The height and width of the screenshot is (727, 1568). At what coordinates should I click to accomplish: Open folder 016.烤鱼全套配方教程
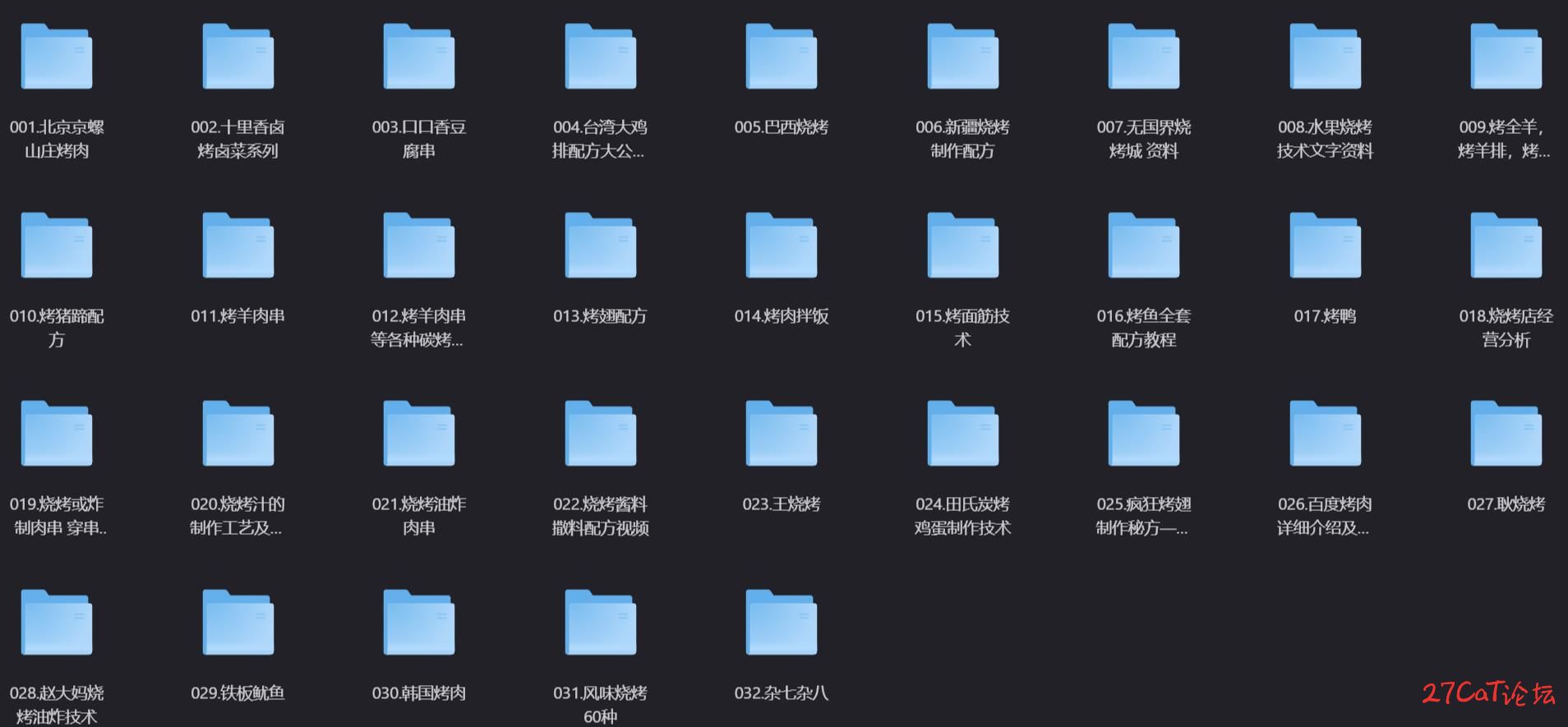pos(1143,246)
